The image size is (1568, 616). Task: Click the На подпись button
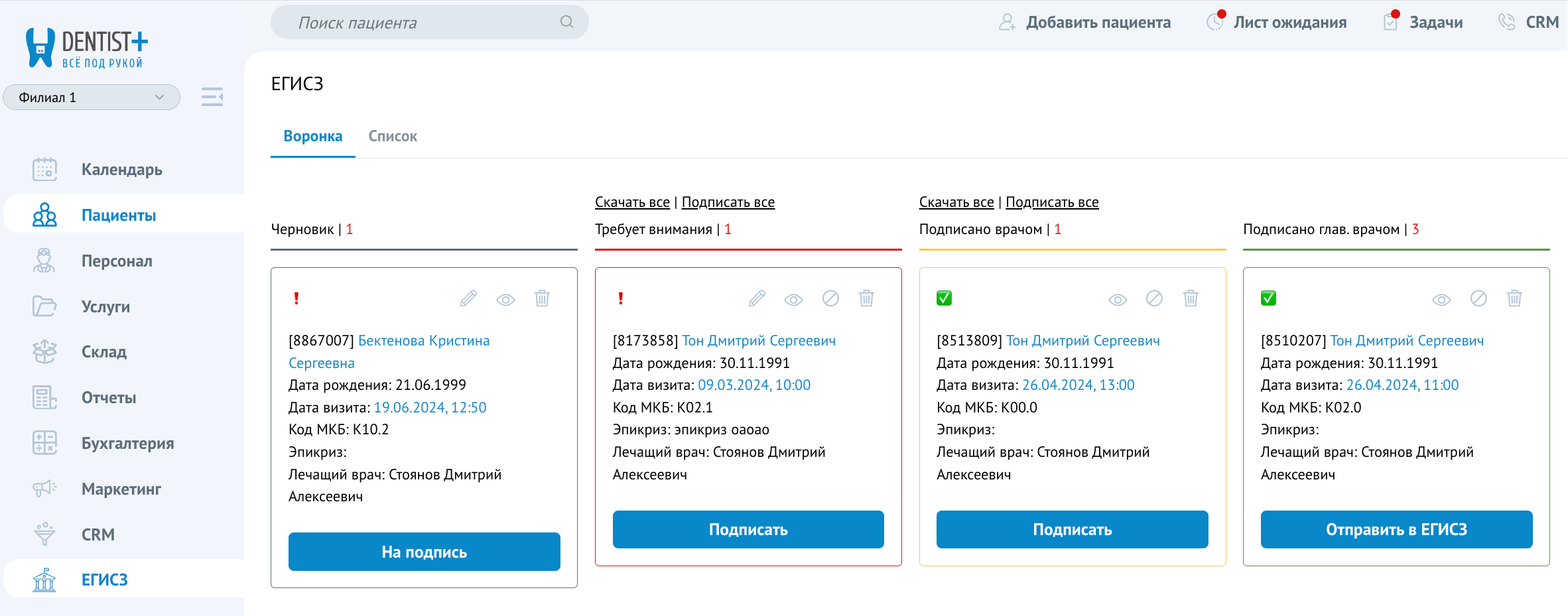[425, 552]
